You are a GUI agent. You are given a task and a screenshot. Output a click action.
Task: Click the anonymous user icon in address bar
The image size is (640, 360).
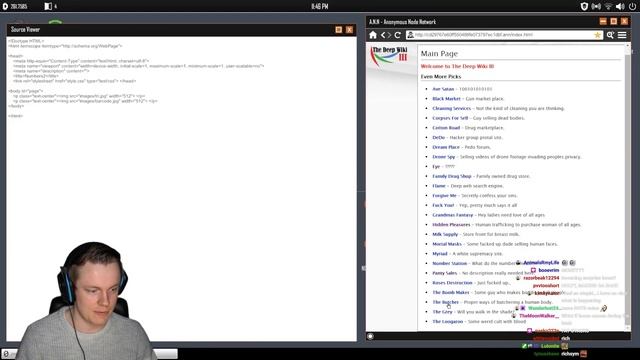coord(410,35)
